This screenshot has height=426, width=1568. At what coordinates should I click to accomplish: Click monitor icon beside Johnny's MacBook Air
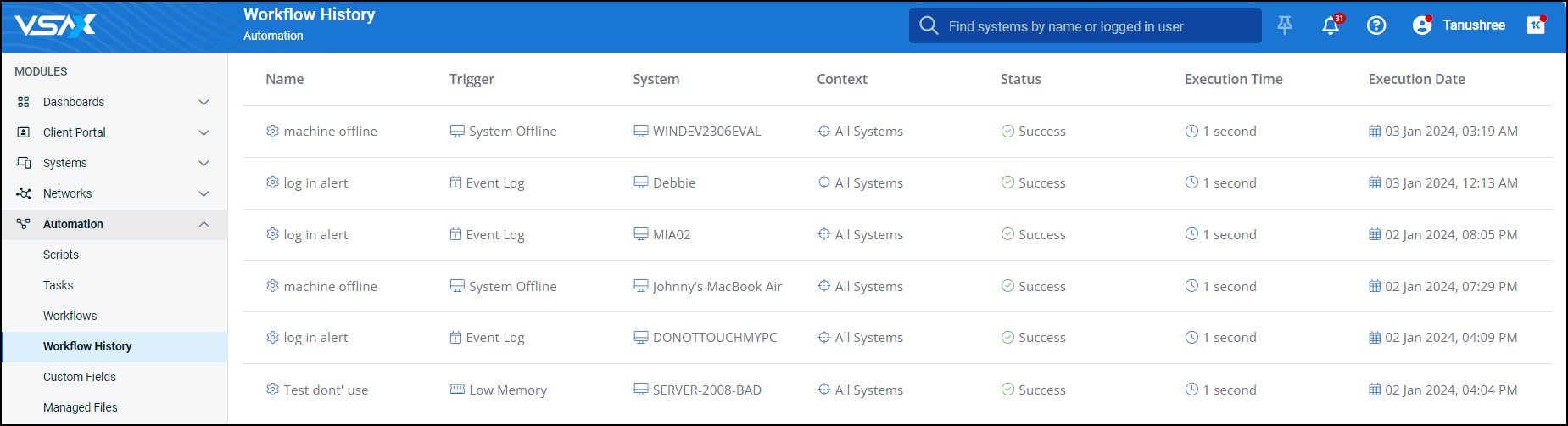641,286
